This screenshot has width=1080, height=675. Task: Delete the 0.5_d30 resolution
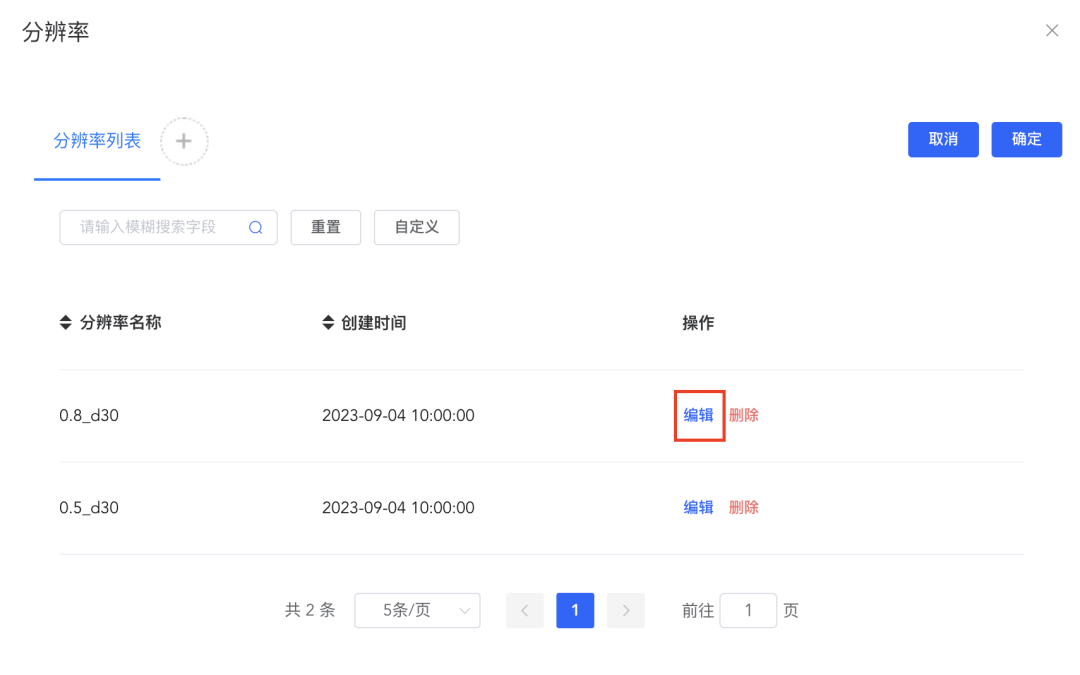[x=744, y=508]
